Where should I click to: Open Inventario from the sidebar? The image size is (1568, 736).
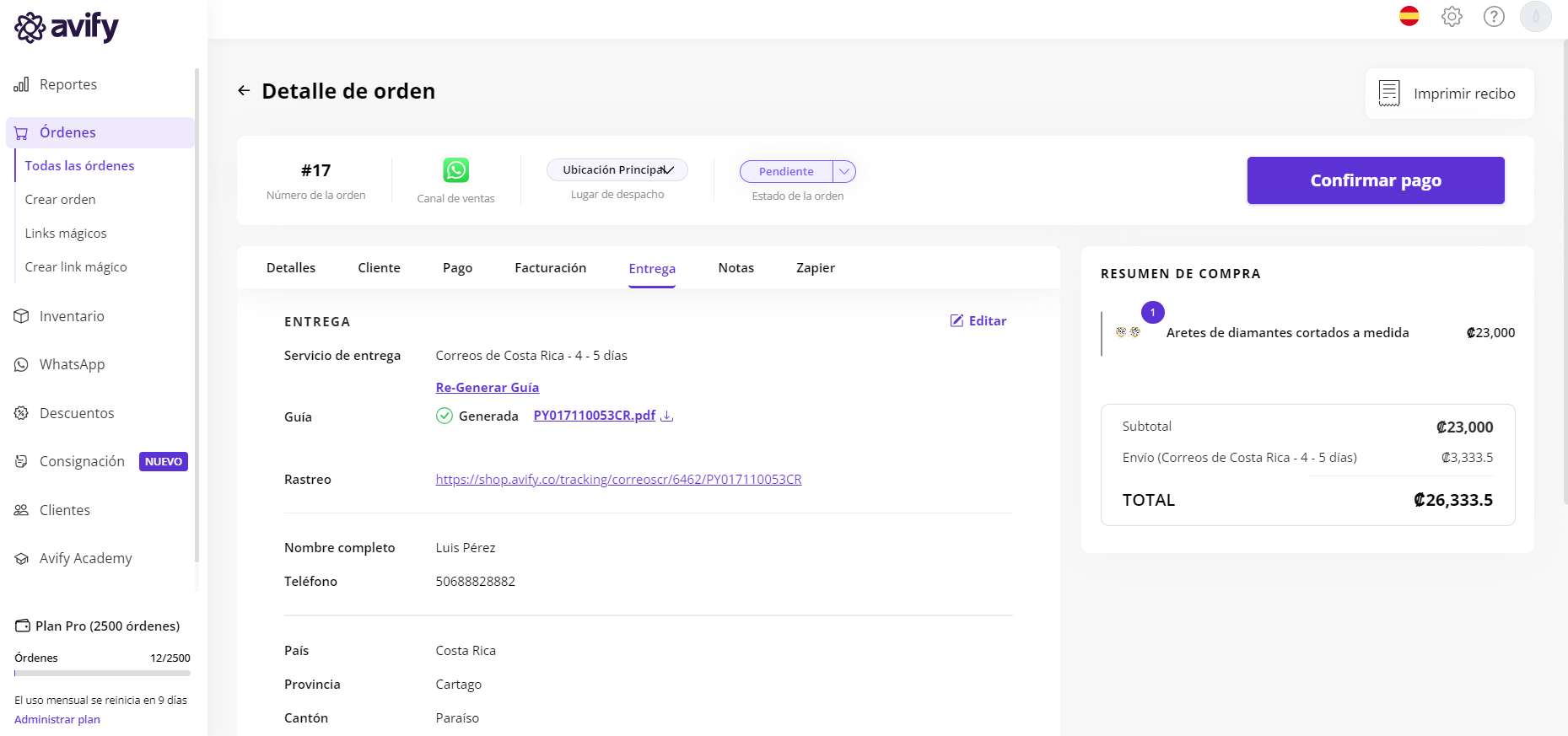click(x=72, y=316)
